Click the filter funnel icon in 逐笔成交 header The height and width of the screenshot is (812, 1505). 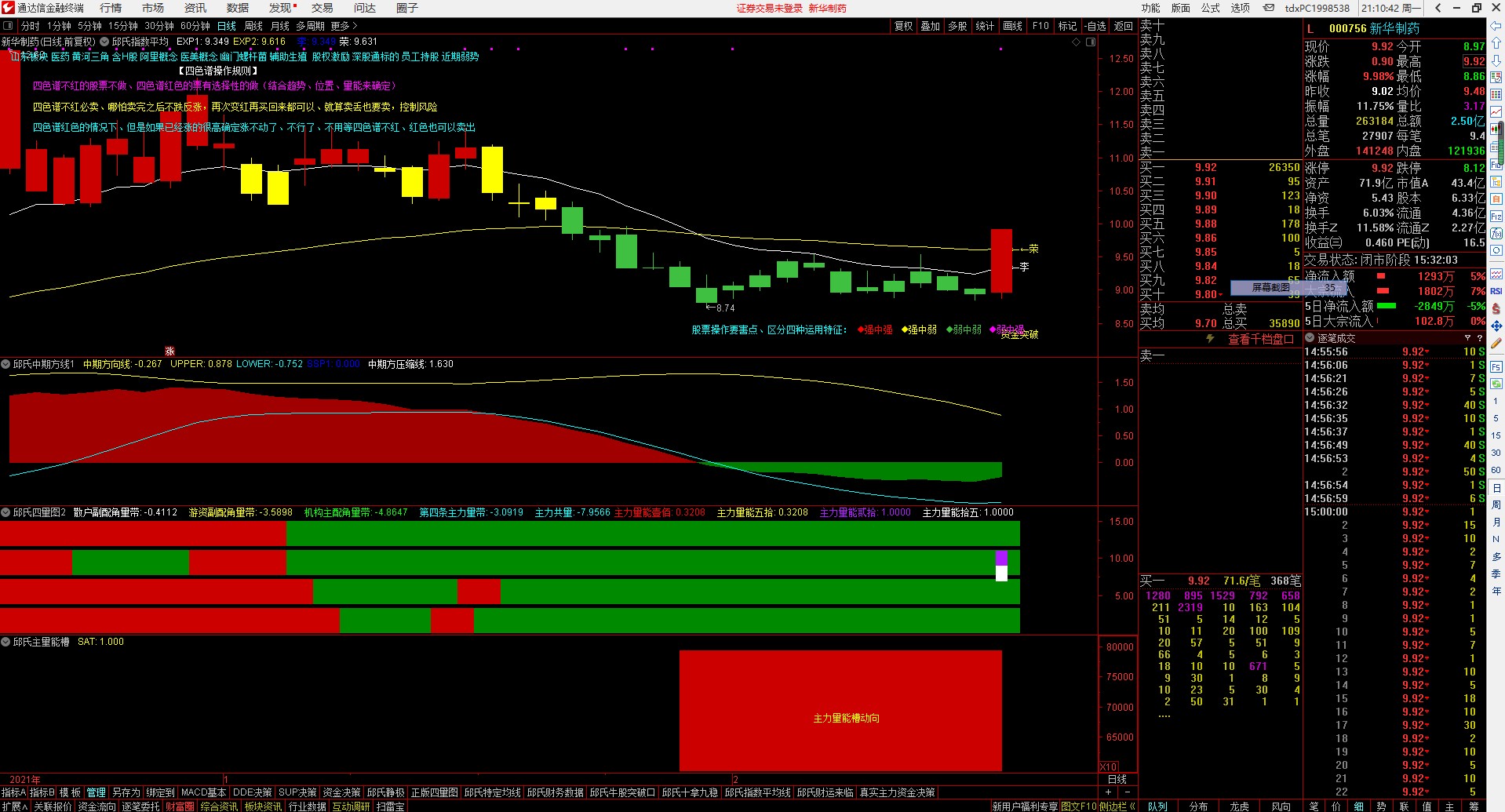tap(1467, 338)
